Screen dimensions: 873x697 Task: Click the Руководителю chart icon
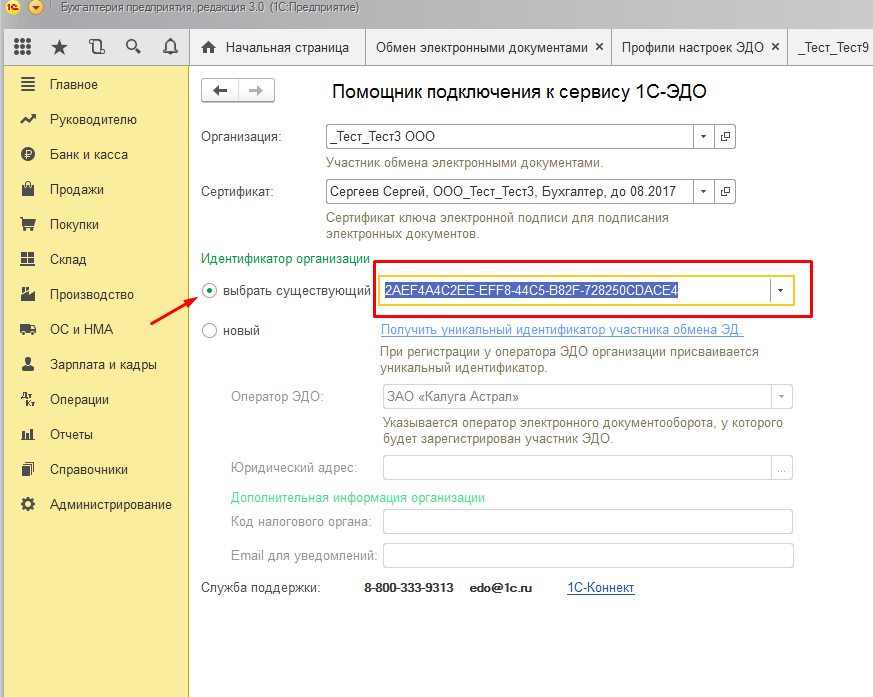click(x=28, y=119)
